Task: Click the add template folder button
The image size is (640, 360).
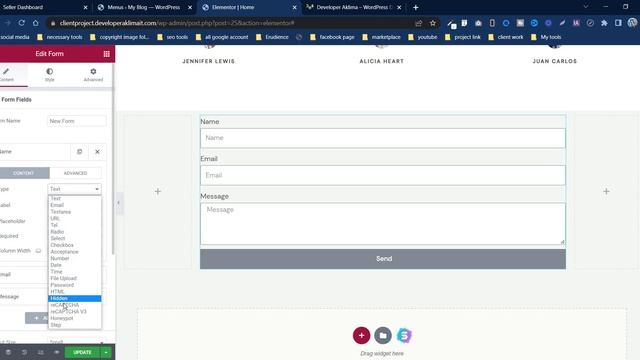Action: coord(383,336)
